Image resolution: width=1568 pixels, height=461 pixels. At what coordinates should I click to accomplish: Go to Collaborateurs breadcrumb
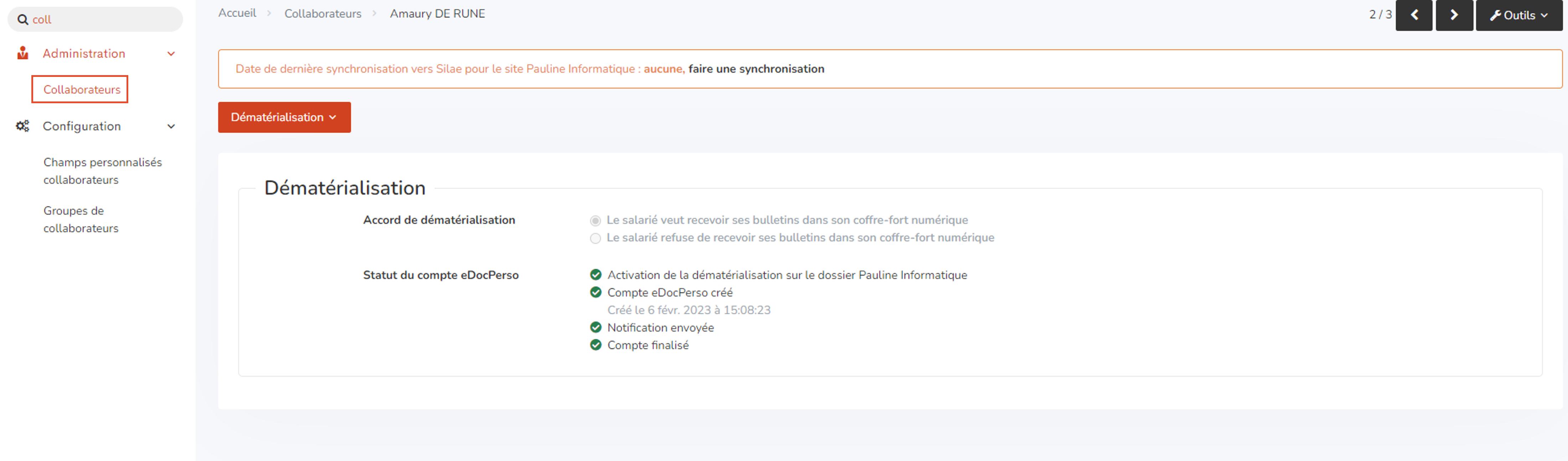323,14
